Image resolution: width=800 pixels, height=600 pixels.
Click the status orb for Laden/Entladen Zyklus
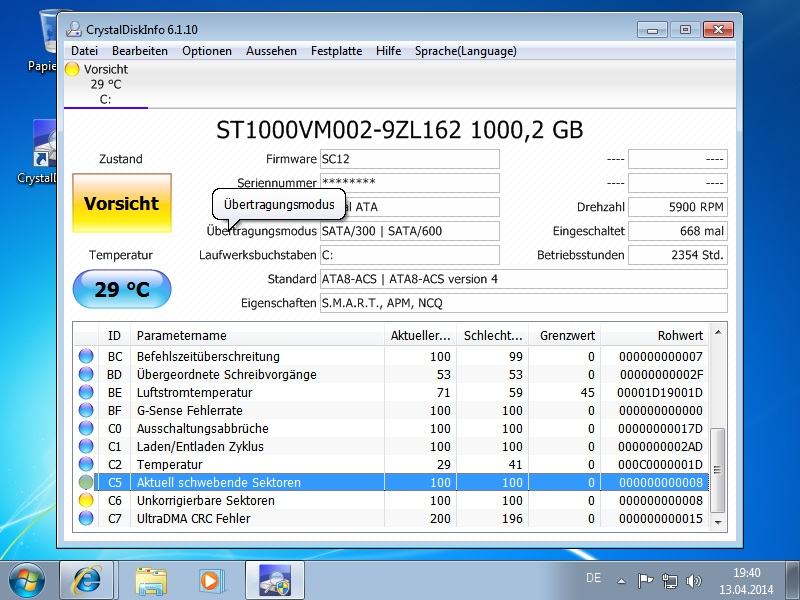coord(86,446)
